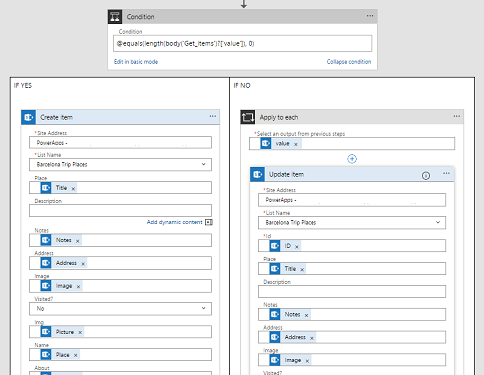This screenshot has height=375, width=484.
Task: Click Add dynamic content link
Action: [174, 222]
